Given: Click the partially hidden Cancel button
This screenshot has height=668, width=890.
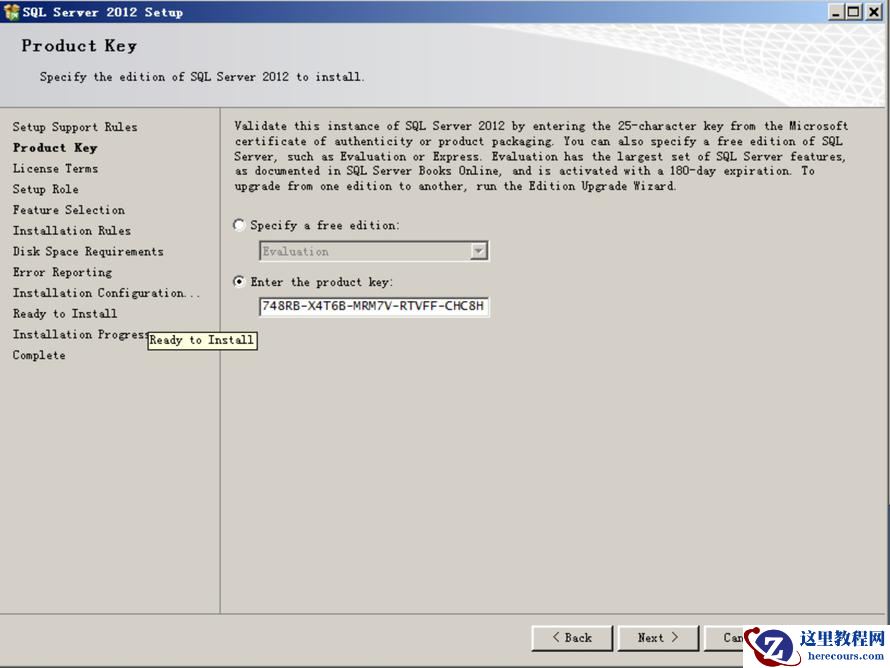Looking at the screenshot, I should [724, 638].
